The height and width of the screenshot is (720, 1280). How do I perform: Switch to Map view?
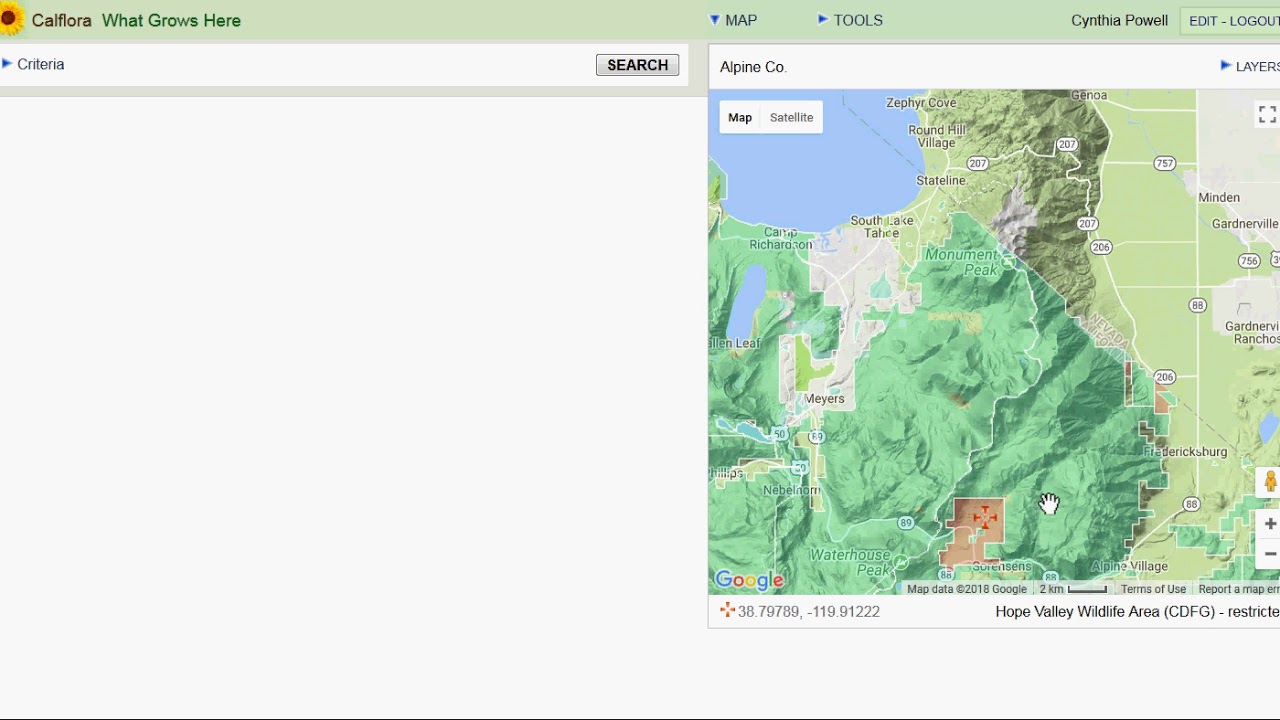tap(740, 117)
